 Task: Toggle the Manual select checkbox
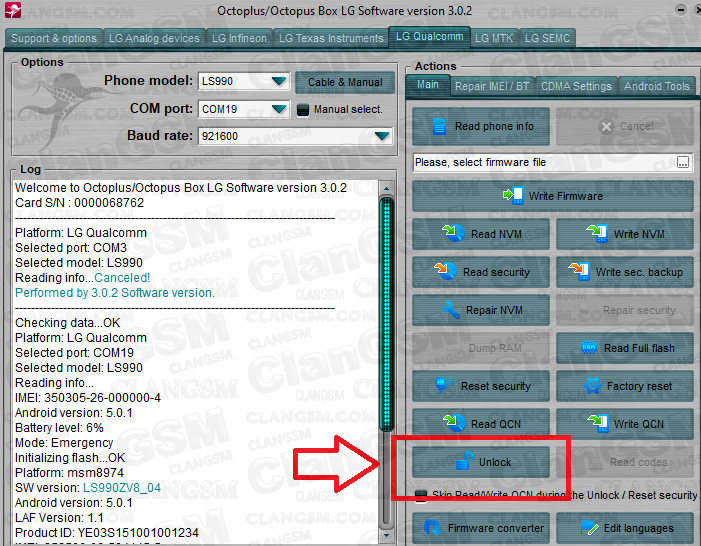303,110
